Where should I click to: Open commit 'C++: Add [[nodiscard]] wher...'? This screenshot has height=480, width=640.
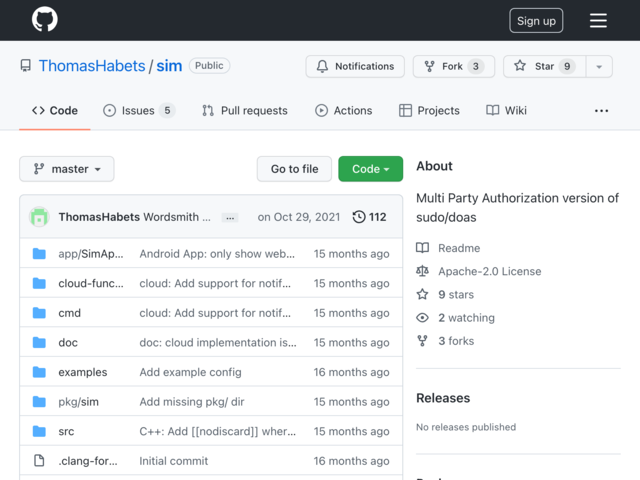218,431
